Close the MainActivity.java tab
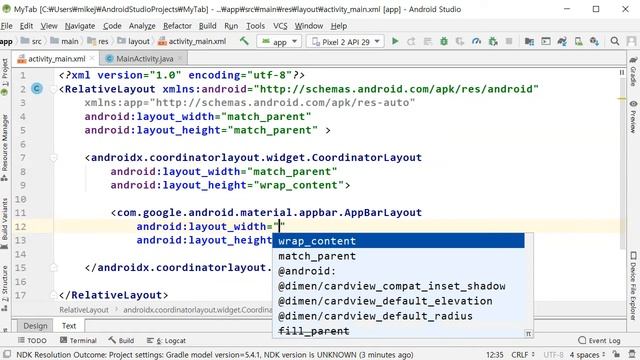640x360 pixels. (x=180, y=59)
